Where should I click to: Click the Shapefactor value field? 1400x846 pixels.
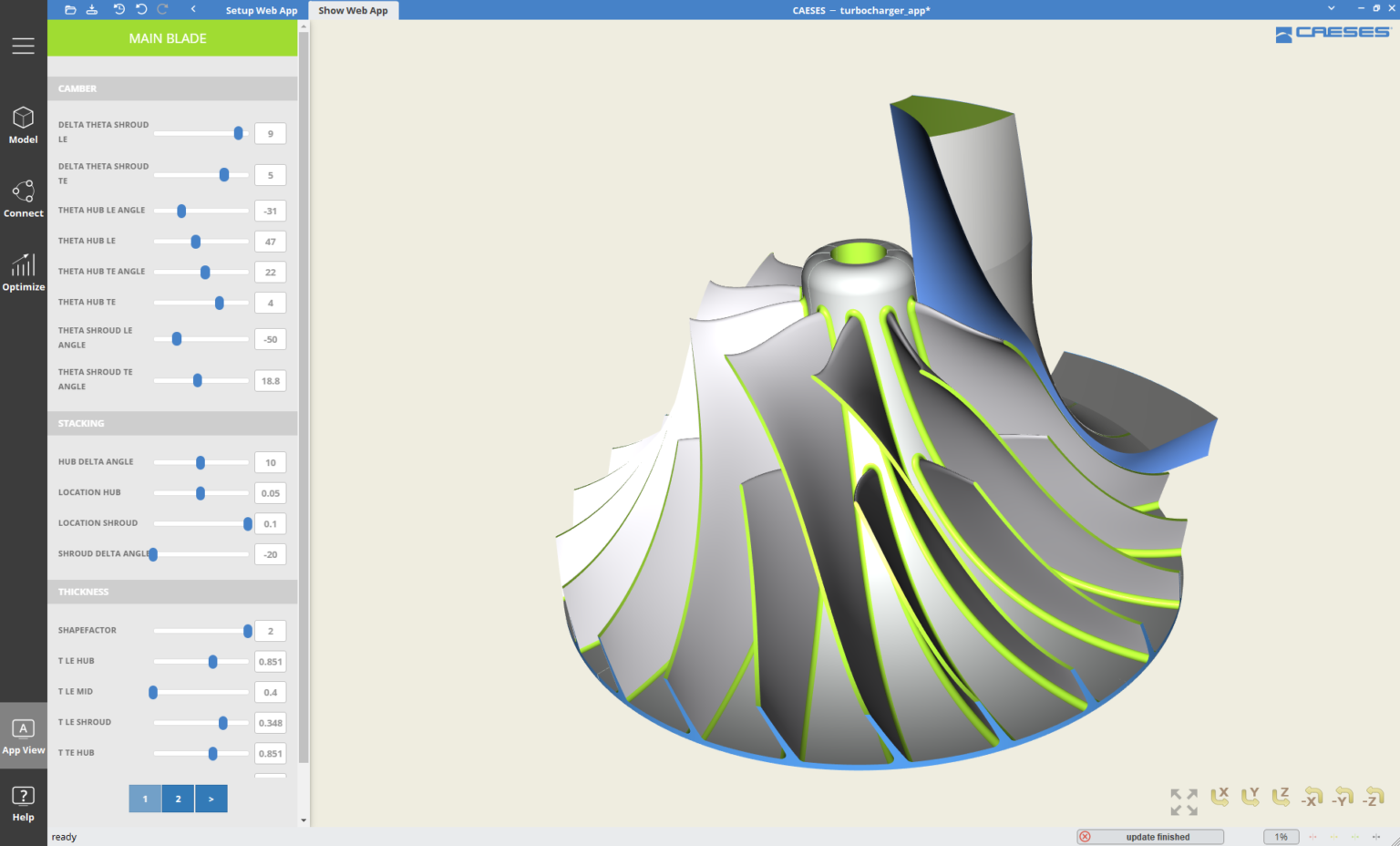click(271, 631)
